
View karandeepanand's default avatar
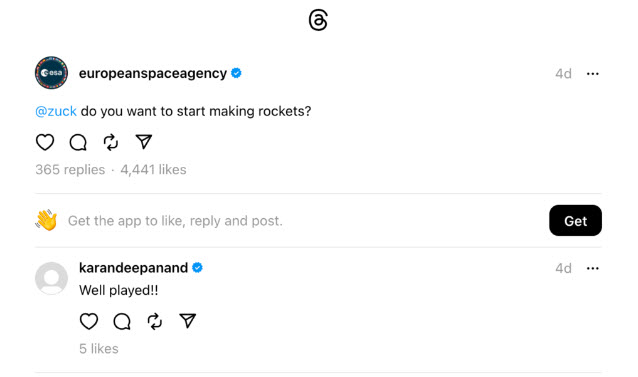pos(51,278)
